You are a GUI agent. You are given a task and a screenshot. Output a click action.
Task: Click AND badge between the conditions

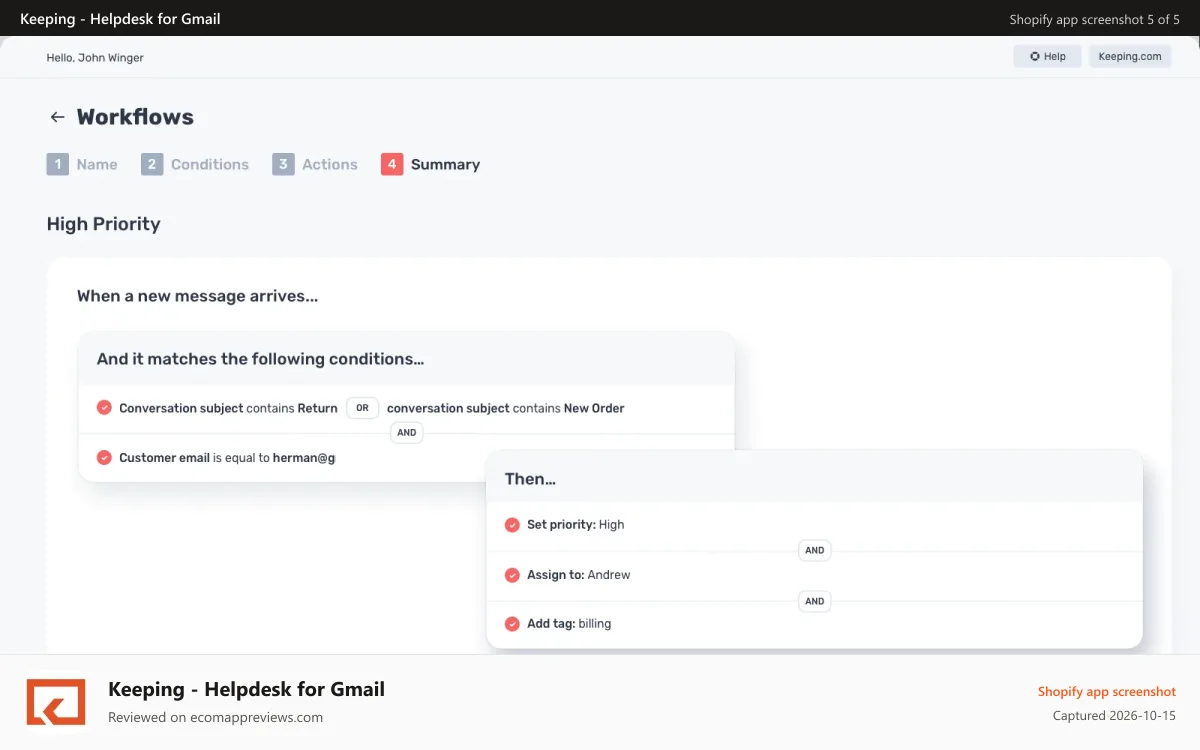[406, 433]
